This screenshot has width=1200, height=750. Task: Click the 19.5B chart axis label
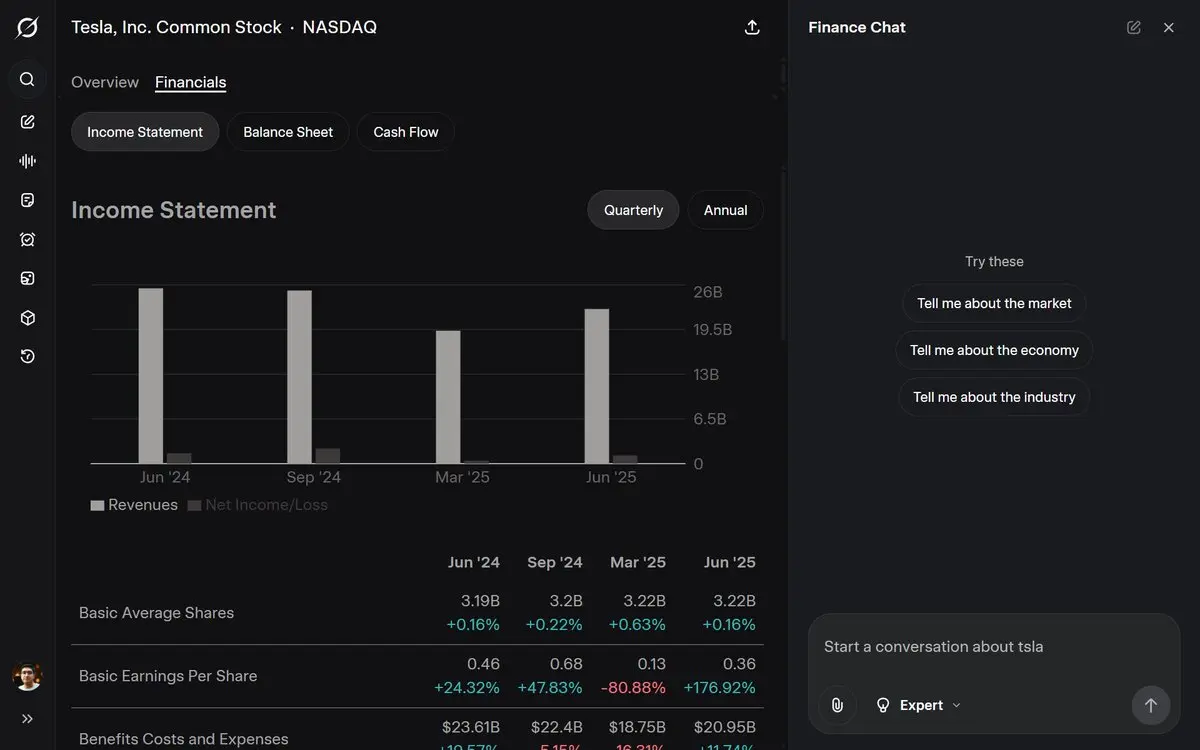[x=713, y=330]
